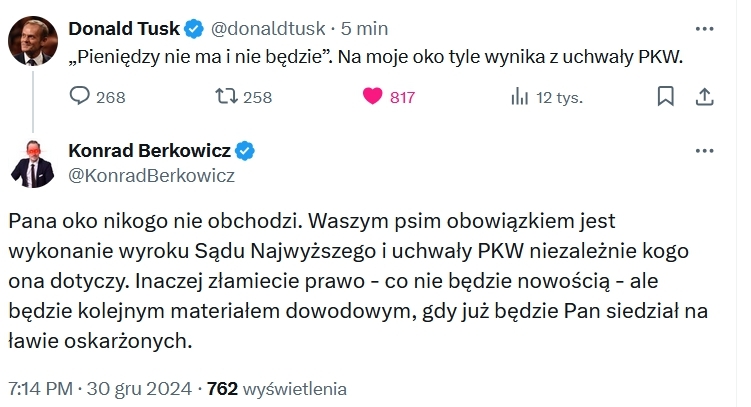Open more options menu on Tusk's tweet
Viewport: 751px width, 407px height.
pyautogui.click(x=703, y=29)
